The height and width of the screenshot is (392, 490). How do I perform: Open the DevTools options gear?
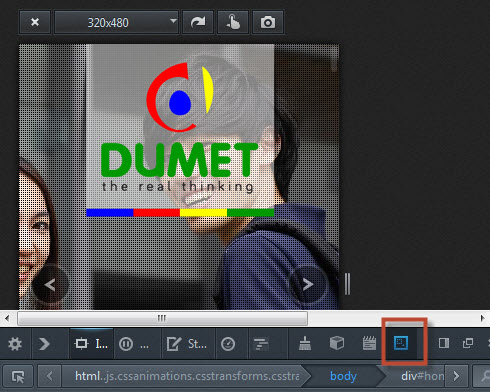pyautogui.click(x=15, y=344)
